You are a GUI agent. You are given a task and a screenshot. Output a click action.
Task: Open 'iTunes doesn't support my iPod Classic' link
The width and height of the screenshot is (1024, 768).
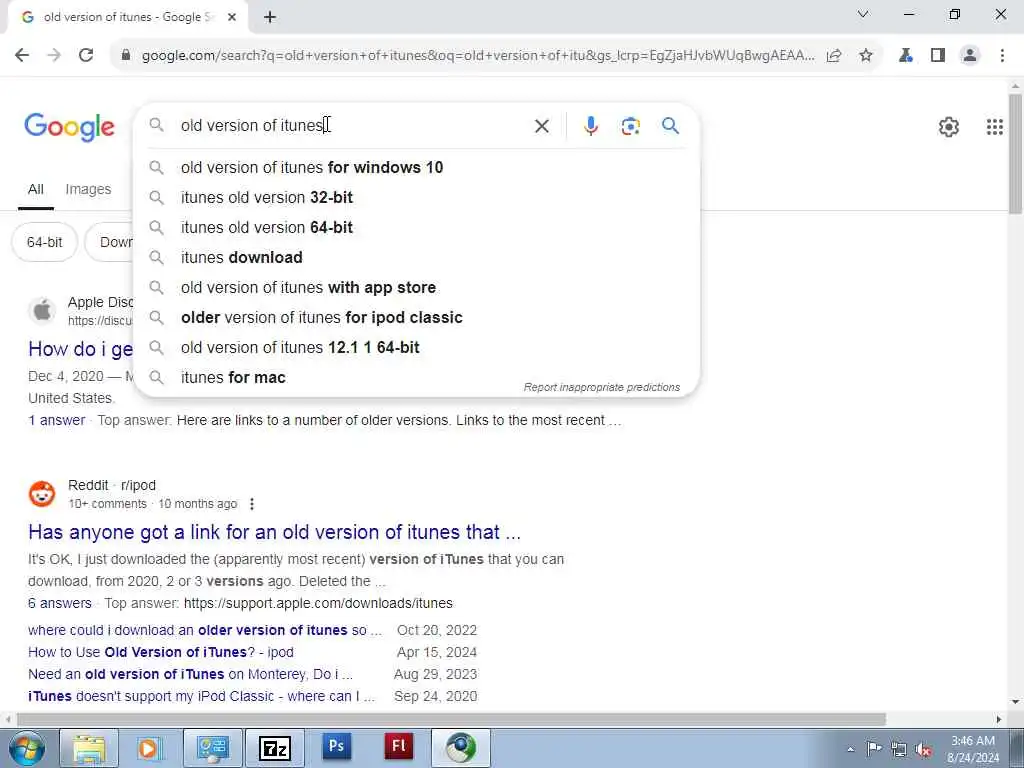coord(201,696)
